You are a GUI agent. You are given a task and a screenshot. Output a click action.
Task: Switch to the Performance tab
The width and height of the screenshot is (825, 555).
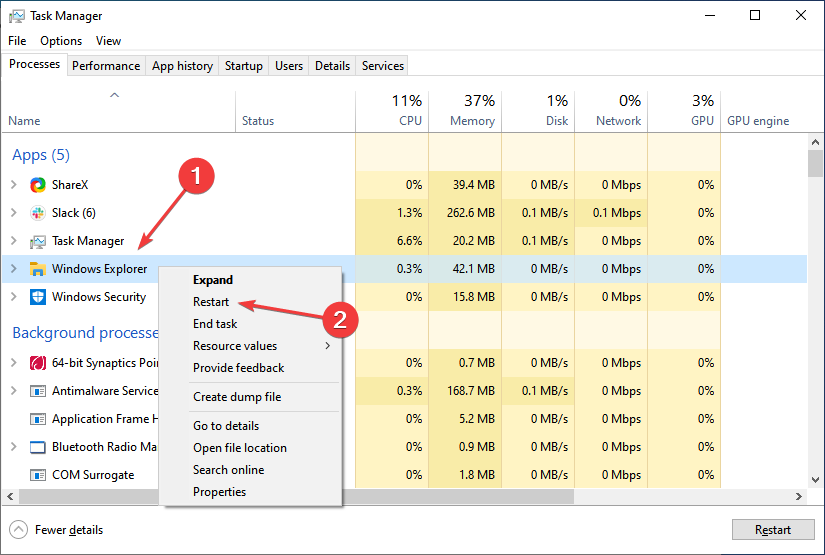(106, 66)
